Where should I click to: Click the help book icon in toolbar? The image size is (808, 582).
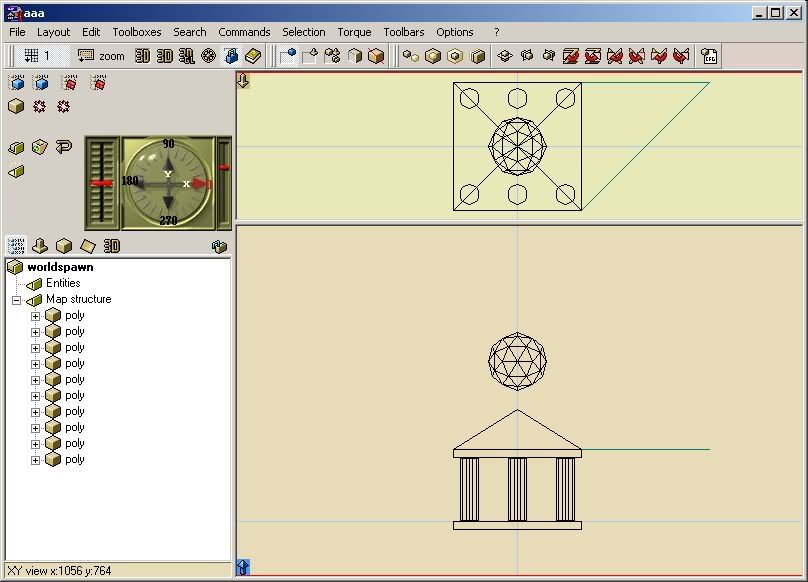[253, 56]
